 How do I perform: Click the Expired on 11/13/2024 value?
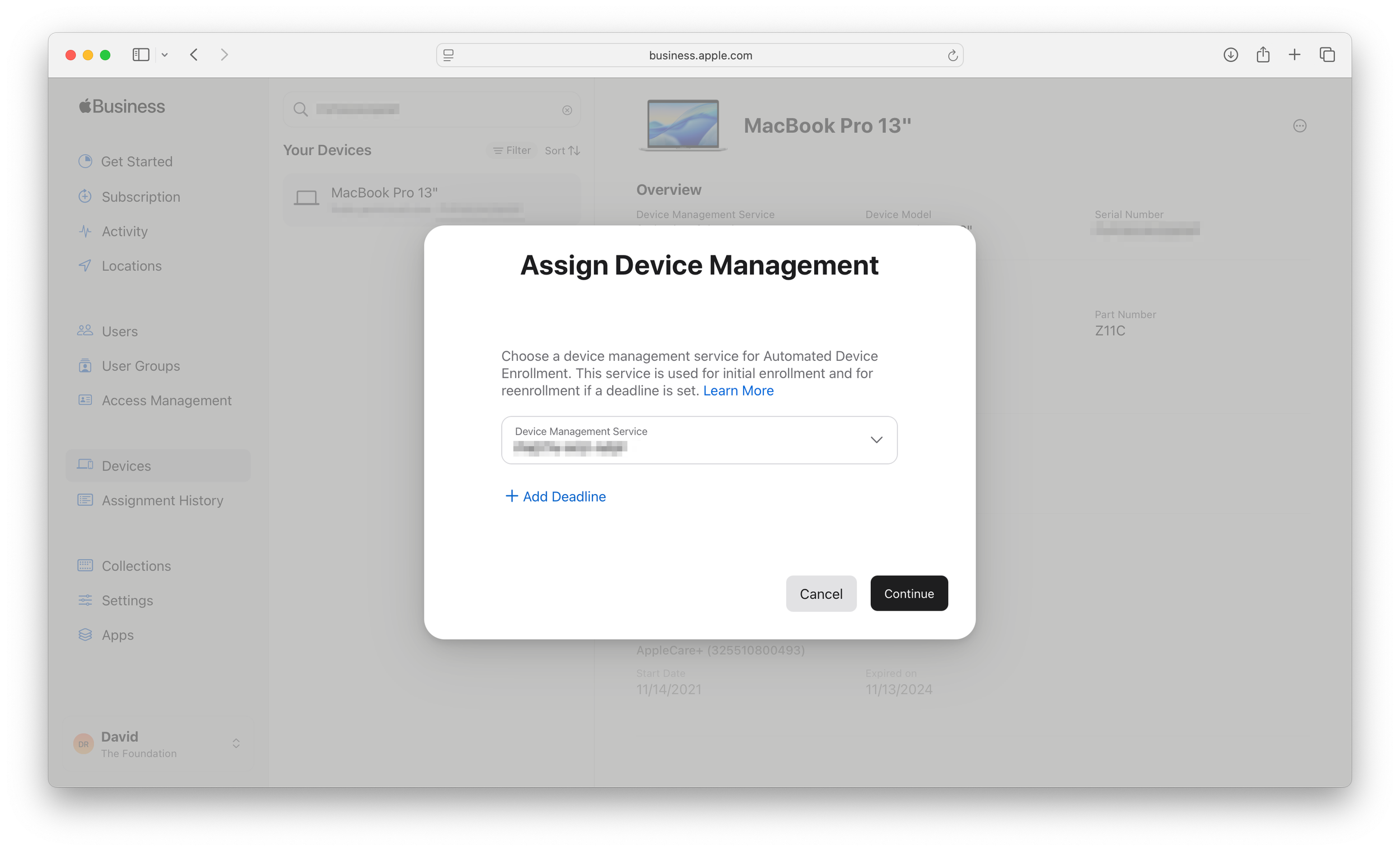[x=898, y=690]
